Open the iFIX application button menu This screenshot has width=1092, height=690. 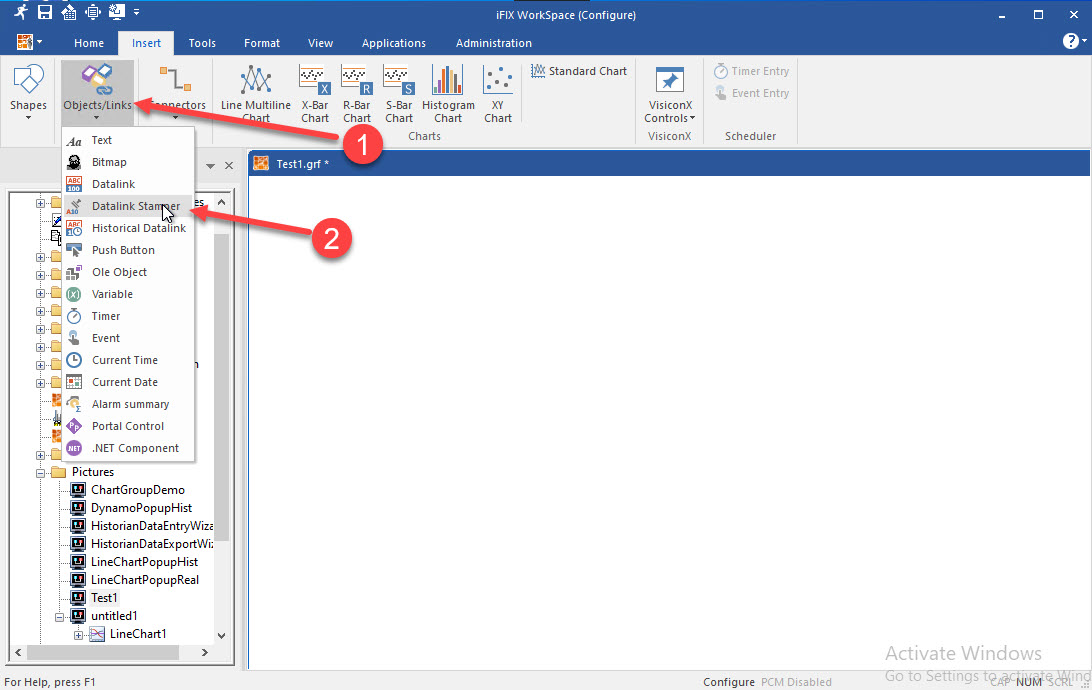click(x=29, y=42)
